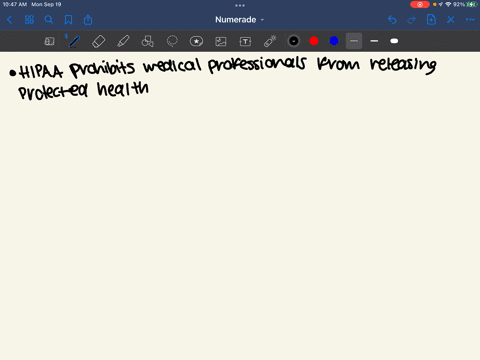Select the Eraser tool
The image size is (480, 360).
98,41
